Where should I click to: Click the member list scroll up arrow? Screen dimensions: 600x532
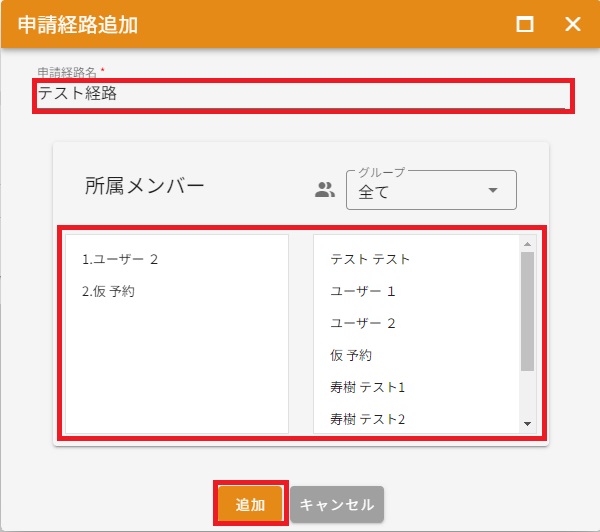tap(527, 243)
